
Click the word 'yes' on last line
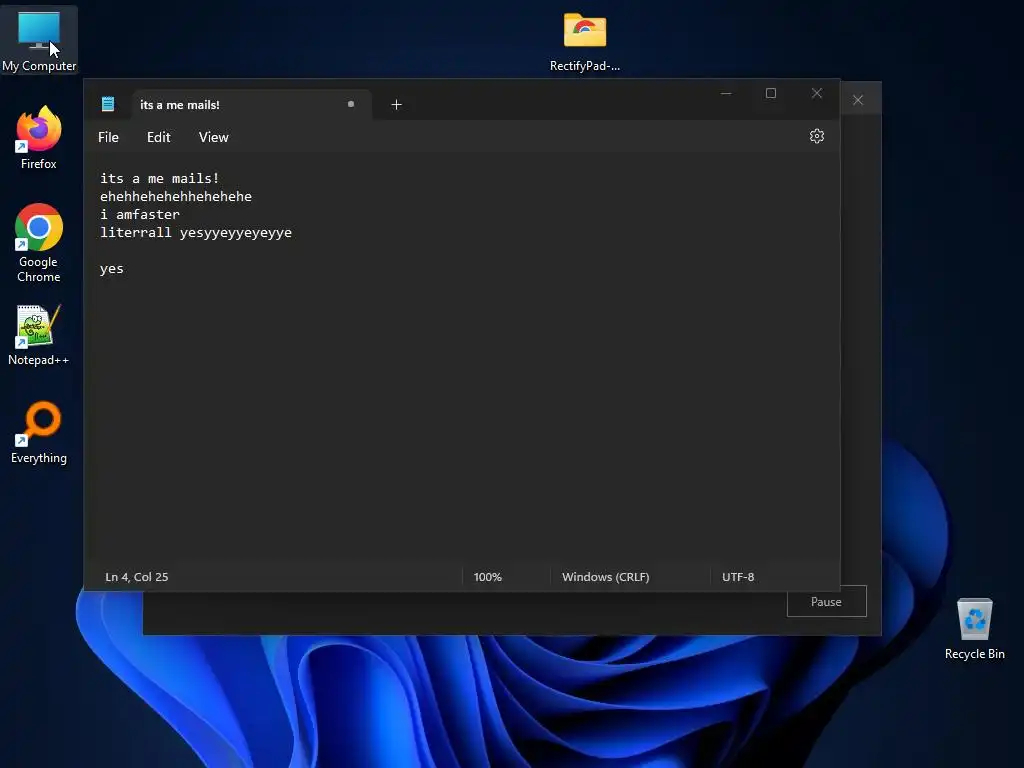[112, 269]
